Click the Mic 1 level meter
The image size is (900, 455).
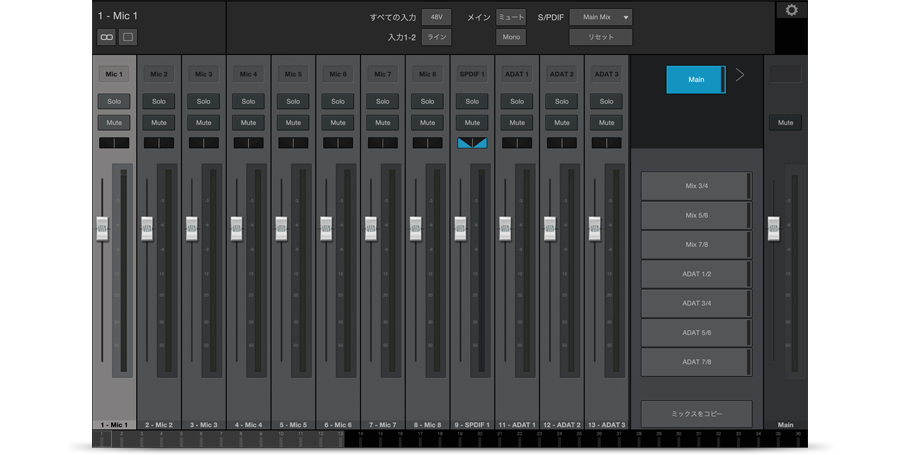click(x=122, y=270)
